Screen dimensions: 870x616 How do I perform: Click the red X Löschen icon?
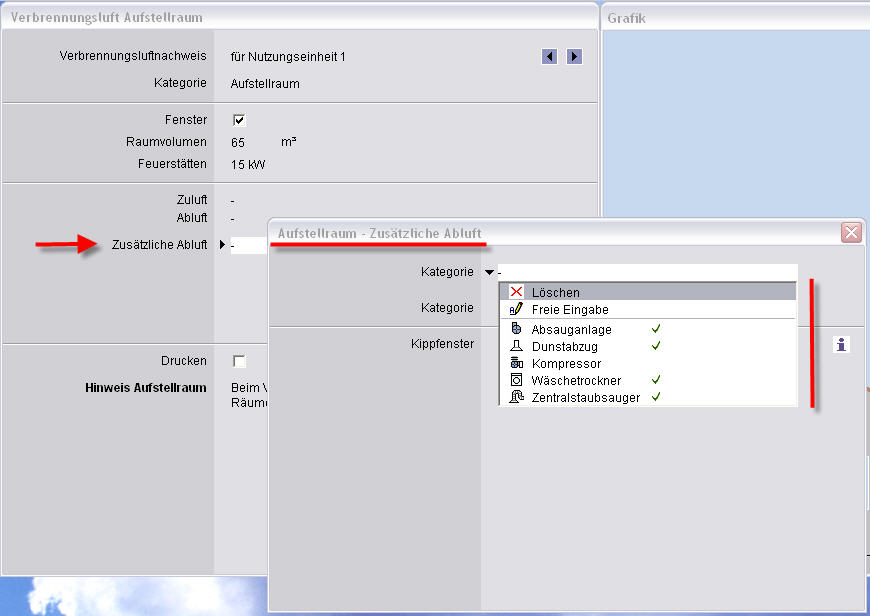pyautogui.click(x=516, y=292)
